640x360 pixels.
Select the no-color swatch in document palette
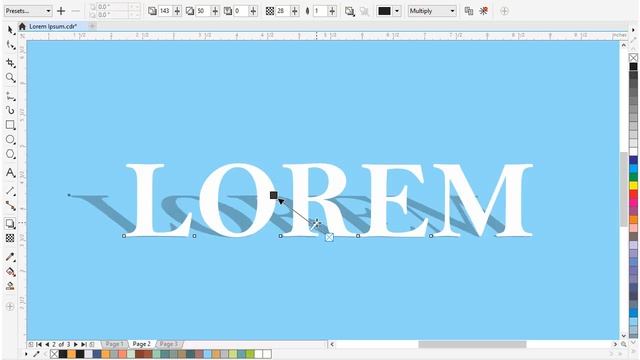point(54,354)
